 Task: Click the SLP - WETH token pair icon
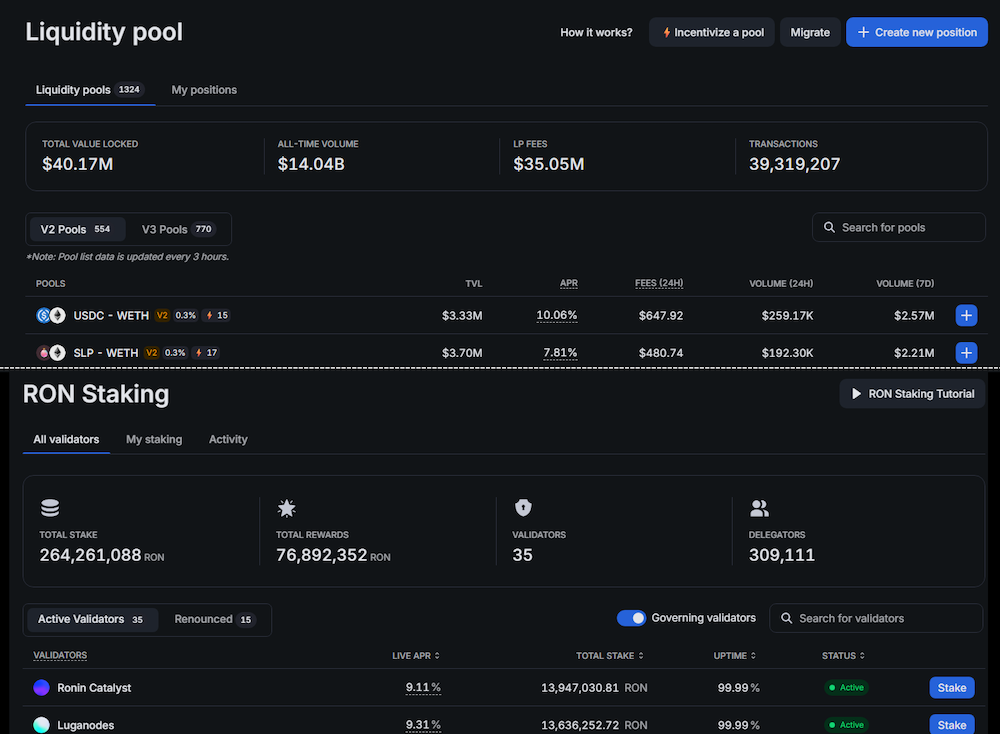[x=51, y=353]
